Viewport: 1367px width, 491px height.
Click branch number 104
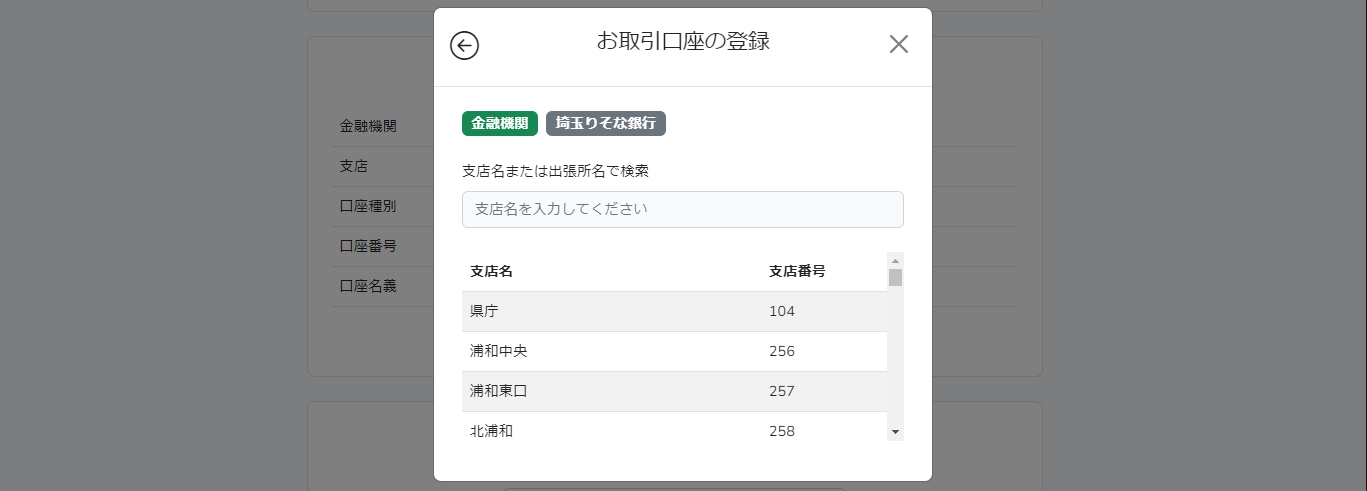pyautogui.click(x=782, y=311)
